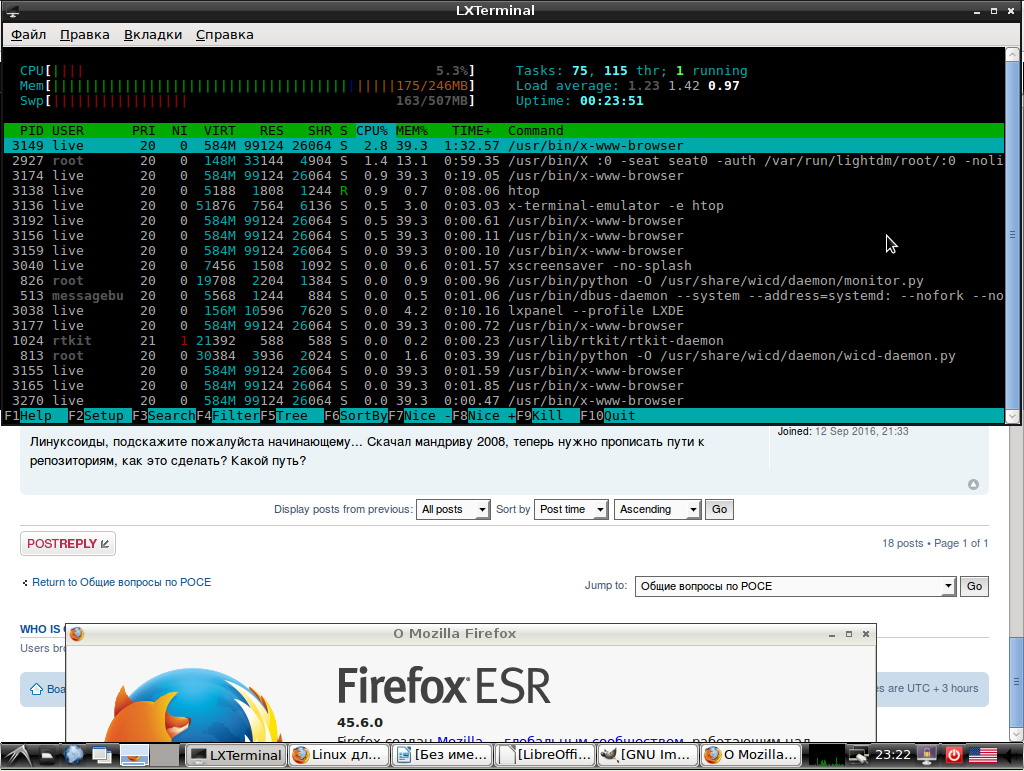Toggle htop F5 Tree view
Viewport: 1024px width, 771px height.
(x=292, y=416)
